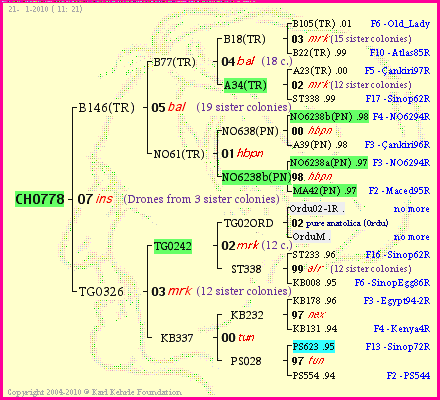Click the OrduM entry
440x400 pixels.
(x=311, y=237)
